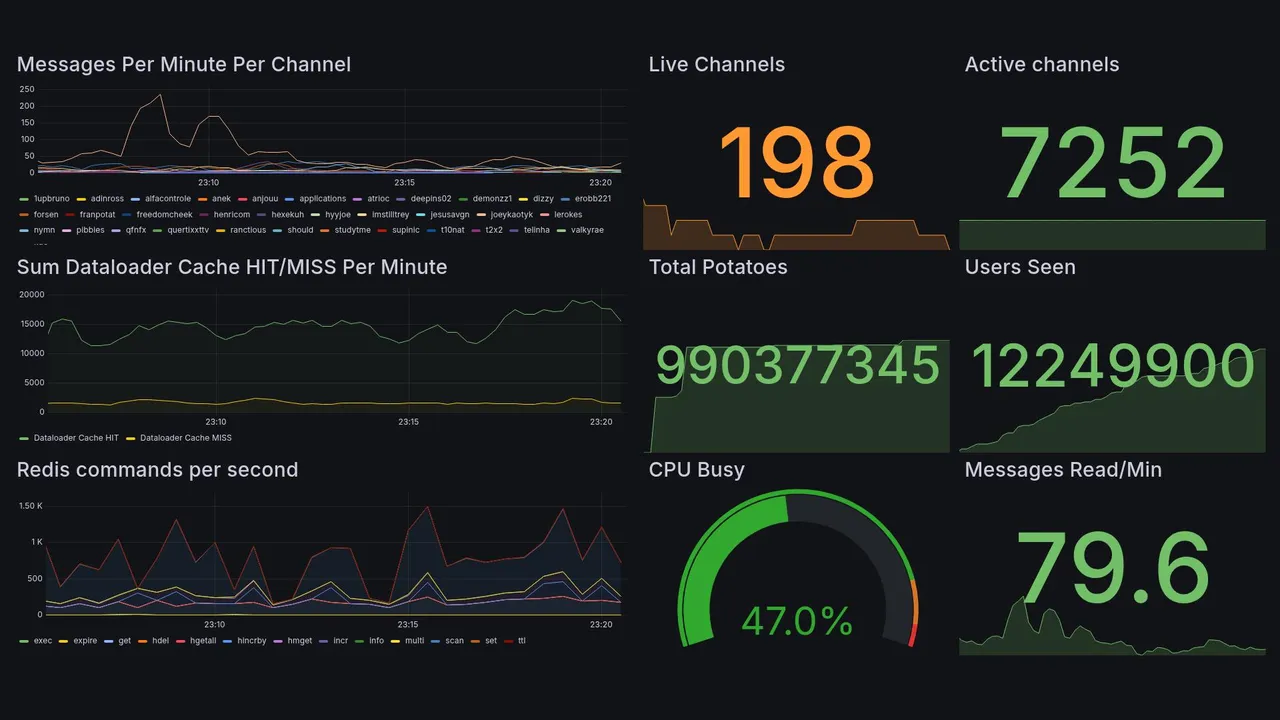Click the 12249900 Users Seen value
The height and width of the screenshot is (720, 1280).
tap(1113, 365)
